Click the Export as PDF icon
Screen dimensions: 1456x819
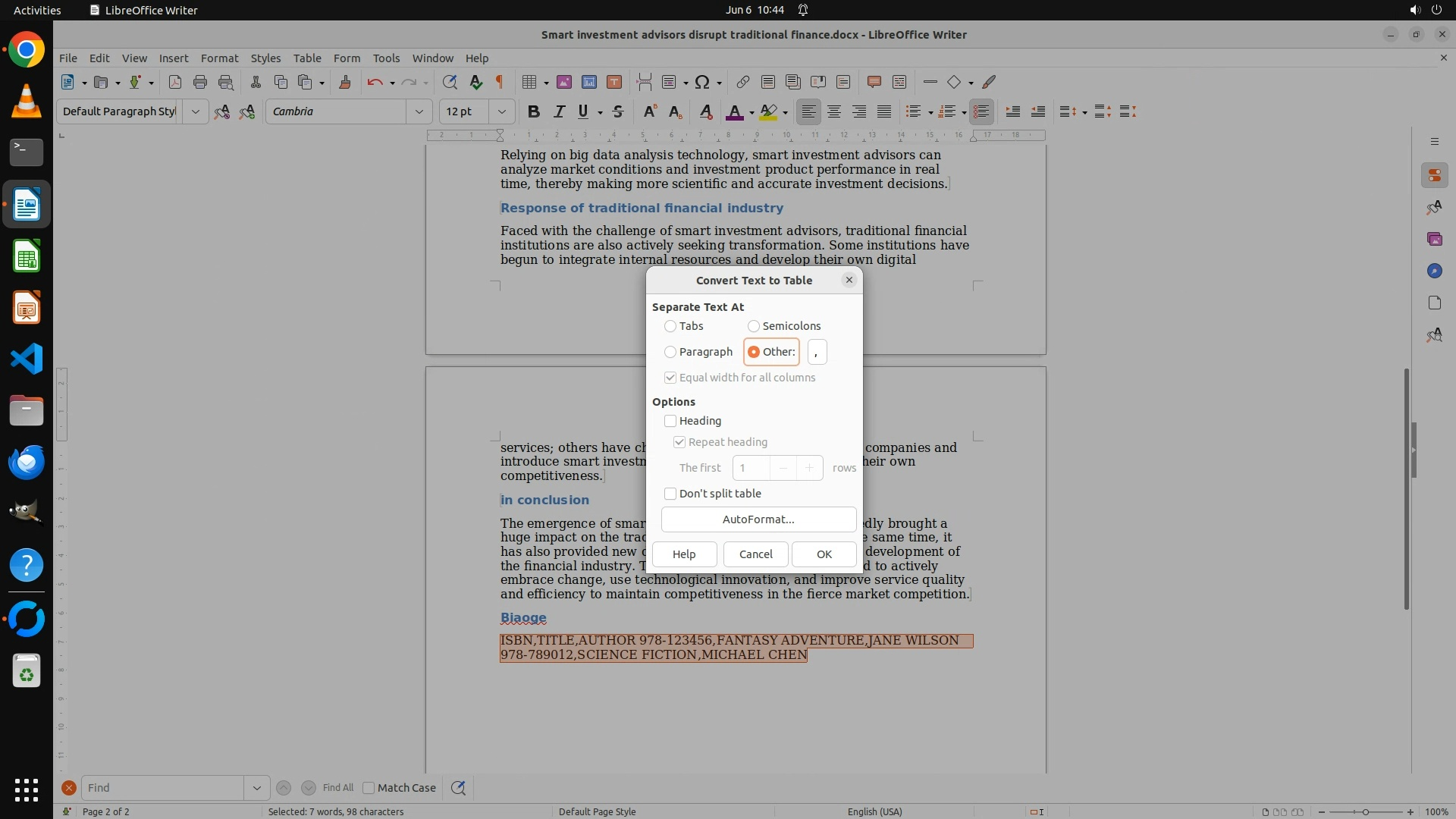[x=174, y=82]
